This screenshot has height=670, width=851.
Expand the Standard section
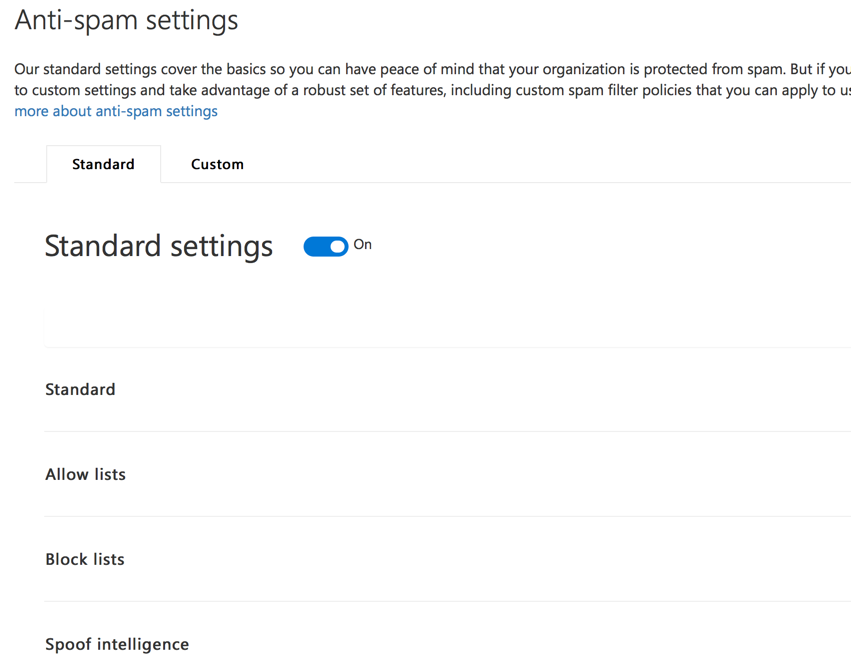80,389
